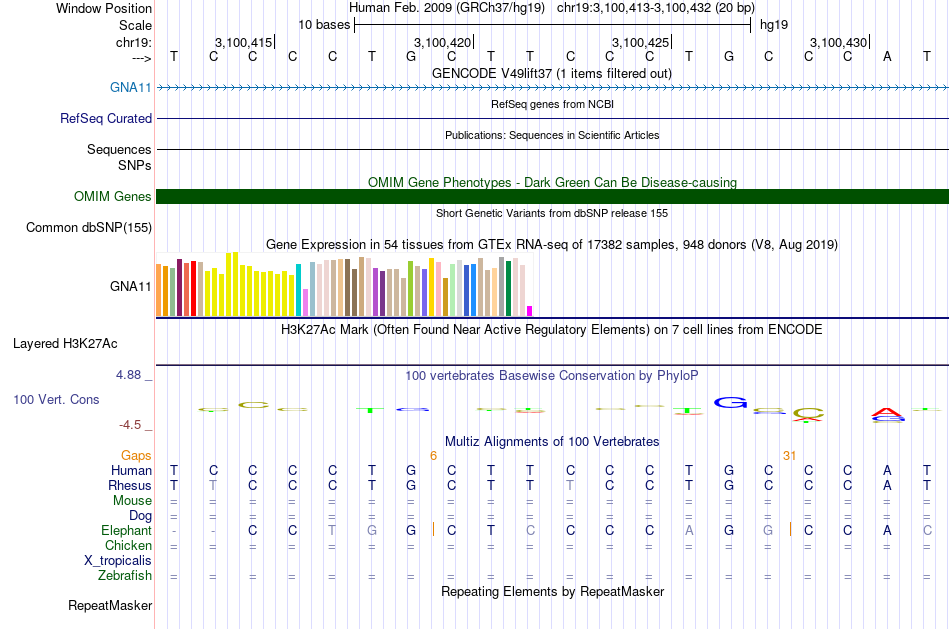Click the dark green OMIM Genes bar

(x=552, y=196)
